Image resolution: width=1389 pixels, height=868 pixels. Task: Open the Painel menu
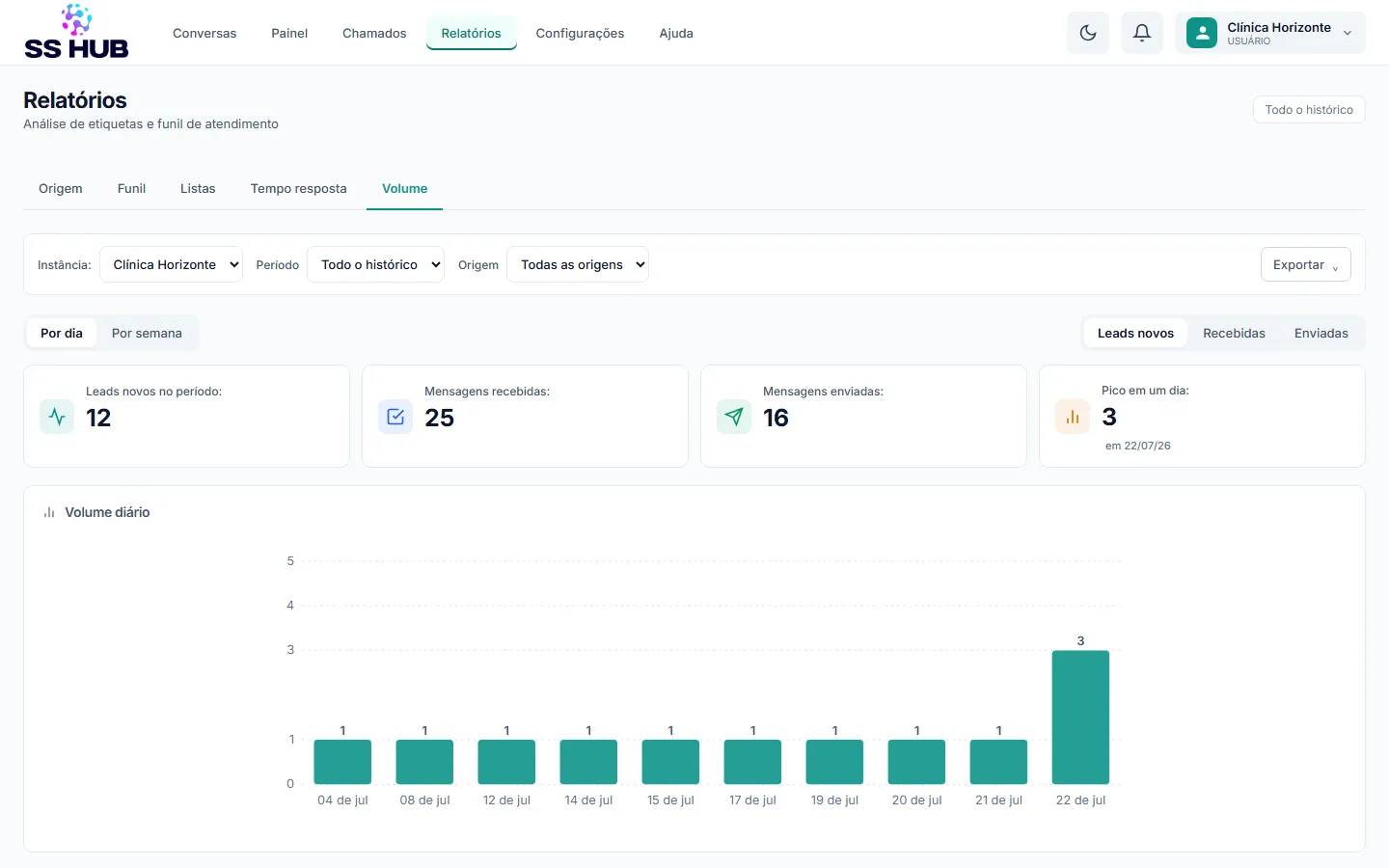pyautogui.click(x=289, y=33)
